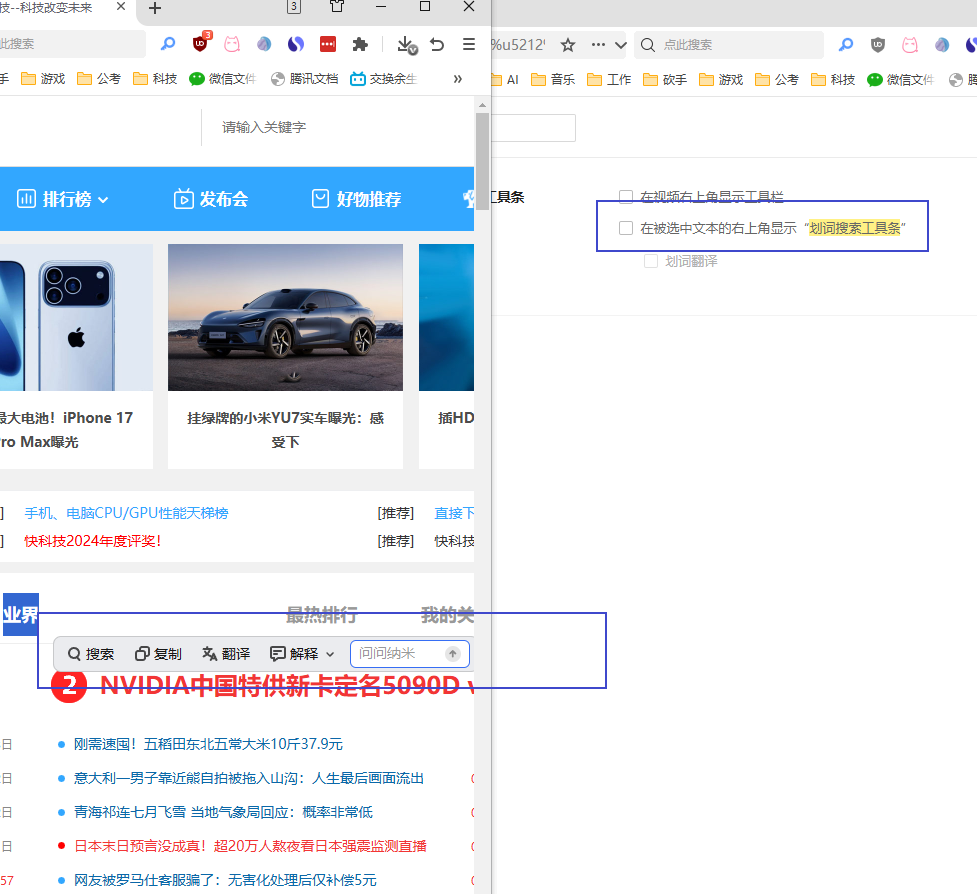Open 刚需速囤!五稻田东北五常大米 news link

[x=208, y=744]
